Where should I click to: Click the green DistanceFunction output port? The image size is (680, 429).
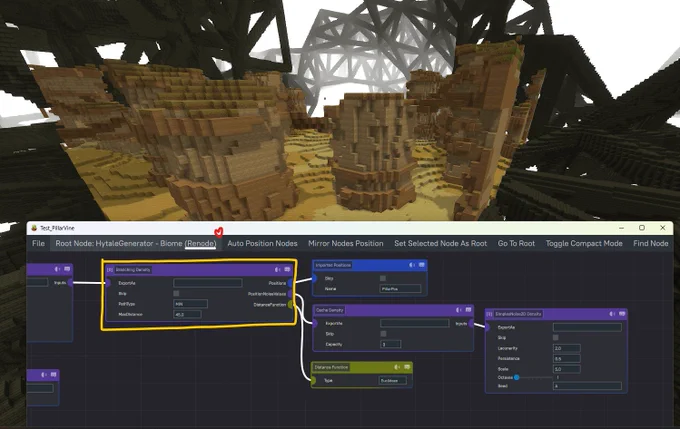[291, 305]
